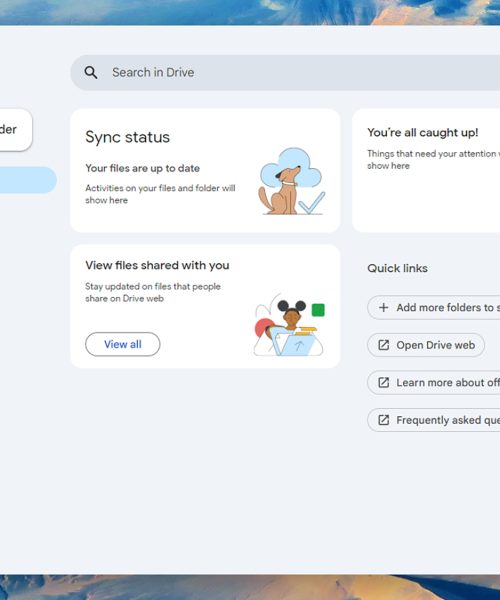
Task: Click external-link icon beside Frequently asked
Action: pos(383,420)
